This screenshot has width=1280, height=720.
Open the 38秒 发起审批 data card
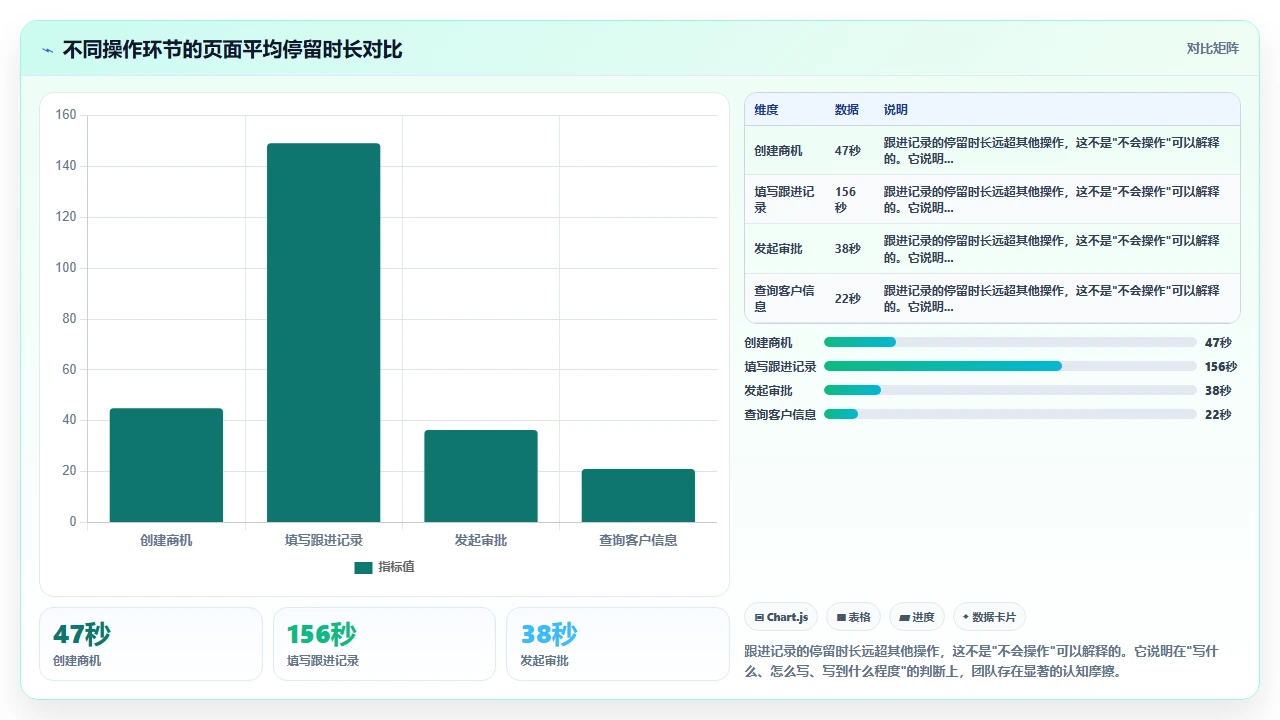[x=618, y=644]
